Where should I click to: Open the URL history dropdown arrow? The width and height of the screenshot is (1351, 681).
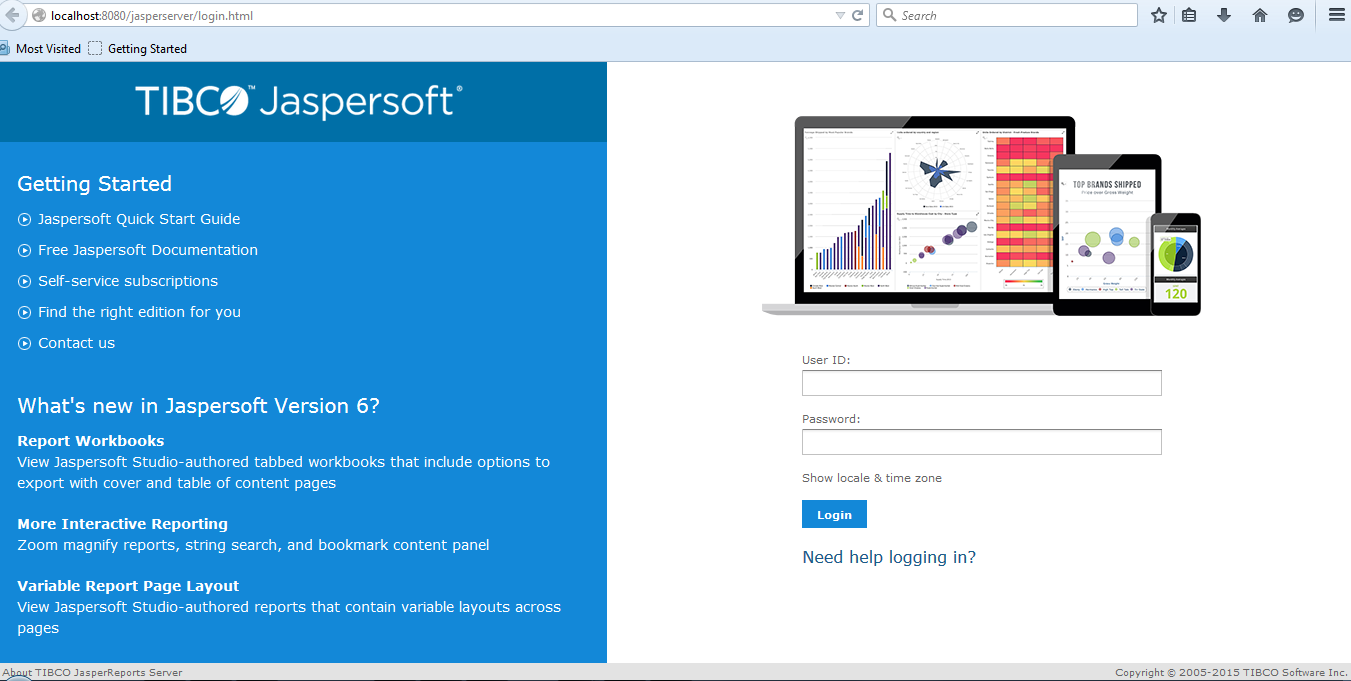coord(840,16)
